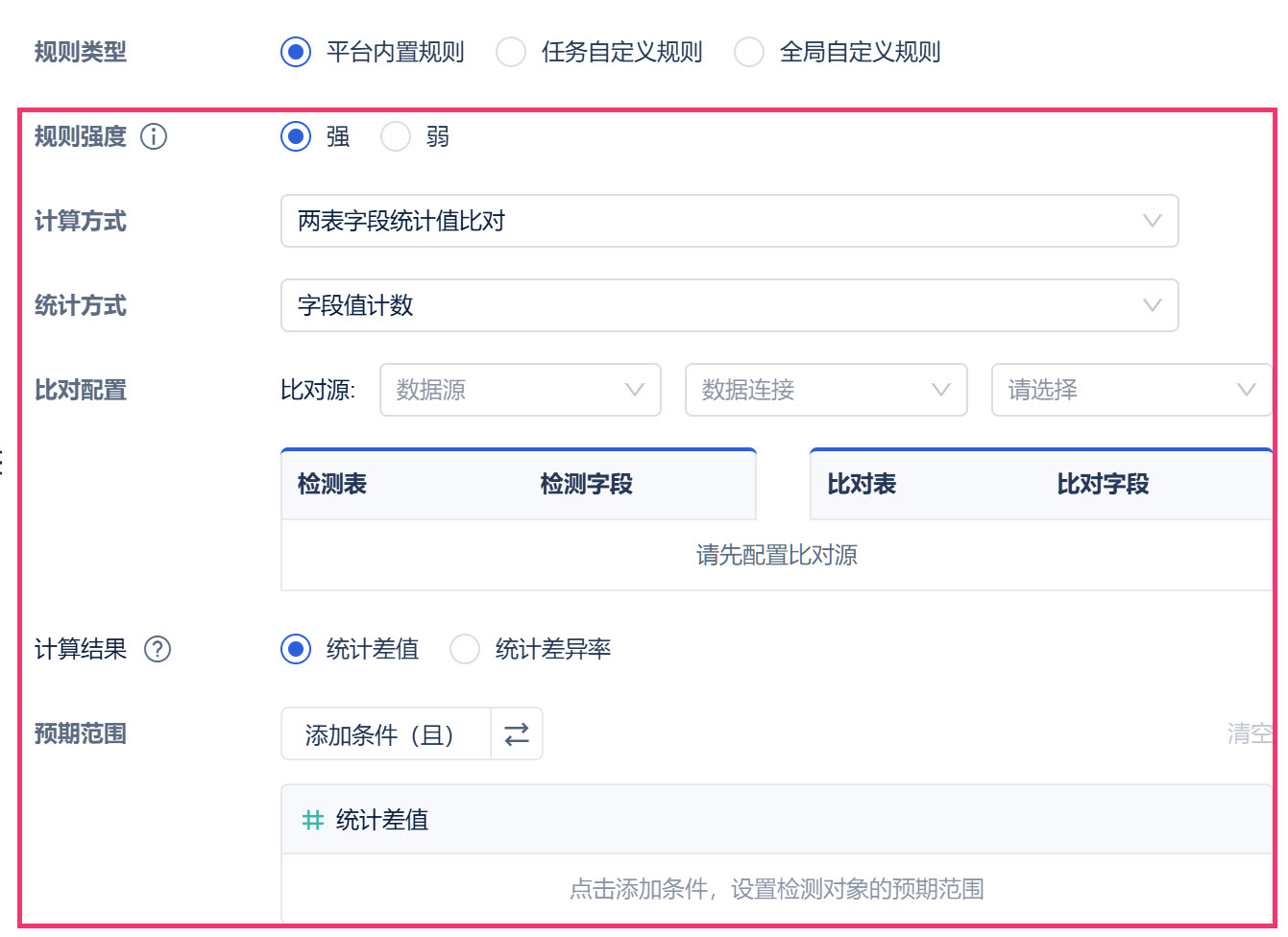Click the info icon beside 规则强度
1288x937 pixels.
click(x=154, y=137)
